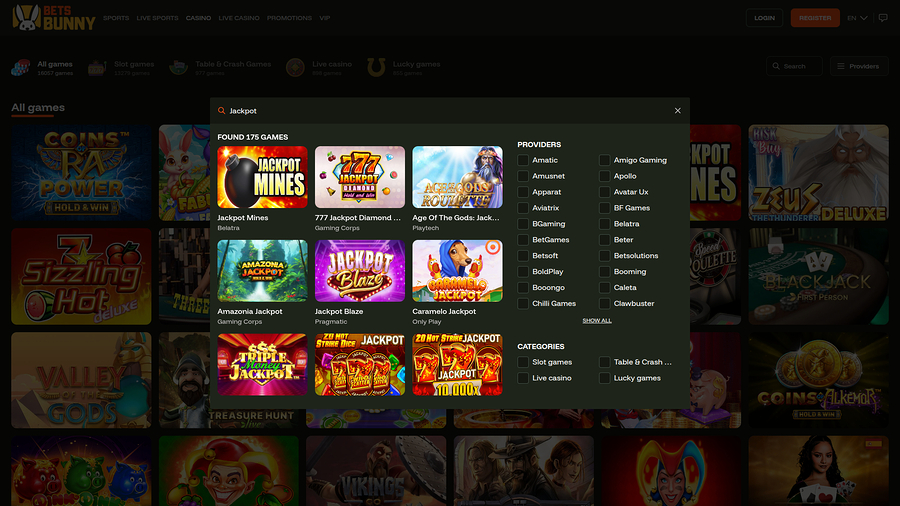Open Blackjack First Person background game

tap(818, 277)
